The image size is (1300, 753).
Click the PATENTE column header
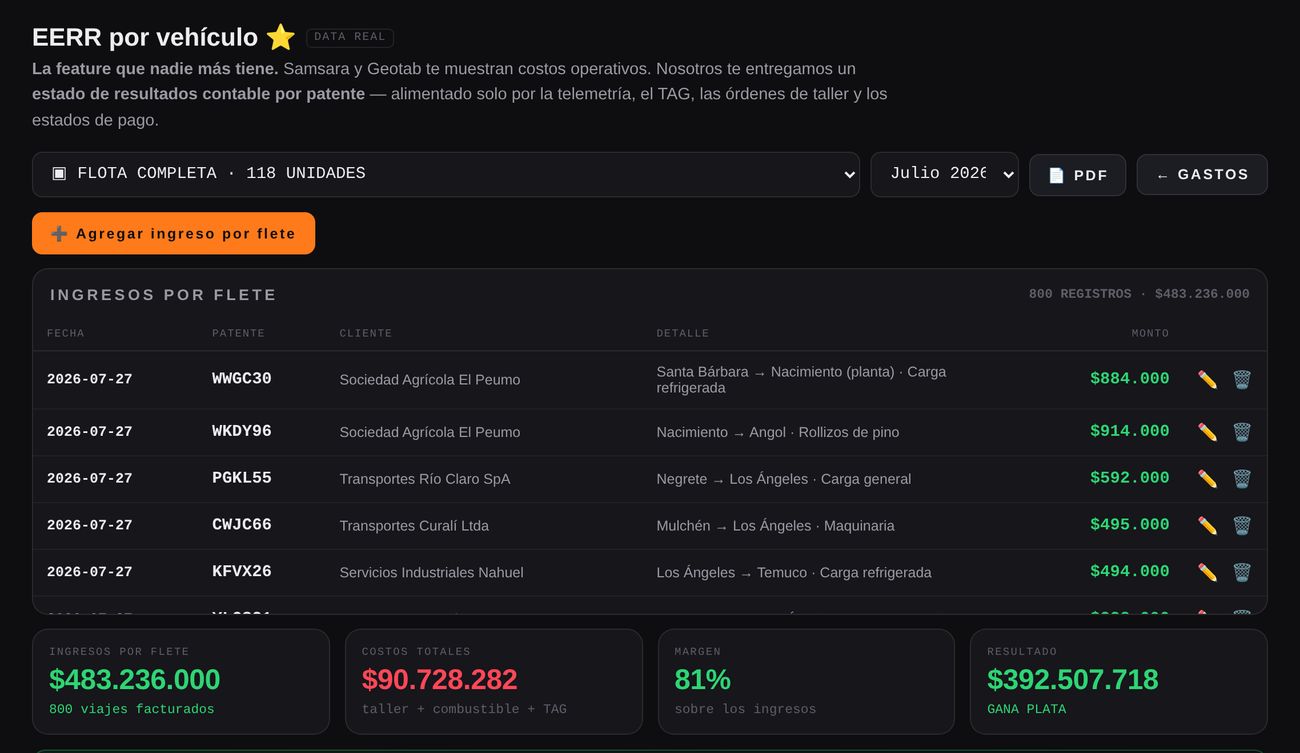point(238,333)
